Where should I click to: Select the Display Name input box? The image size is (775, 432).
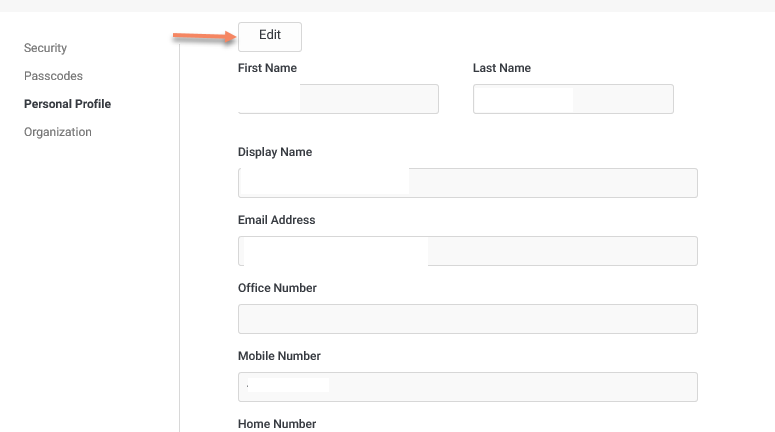(x=551, y=183)
